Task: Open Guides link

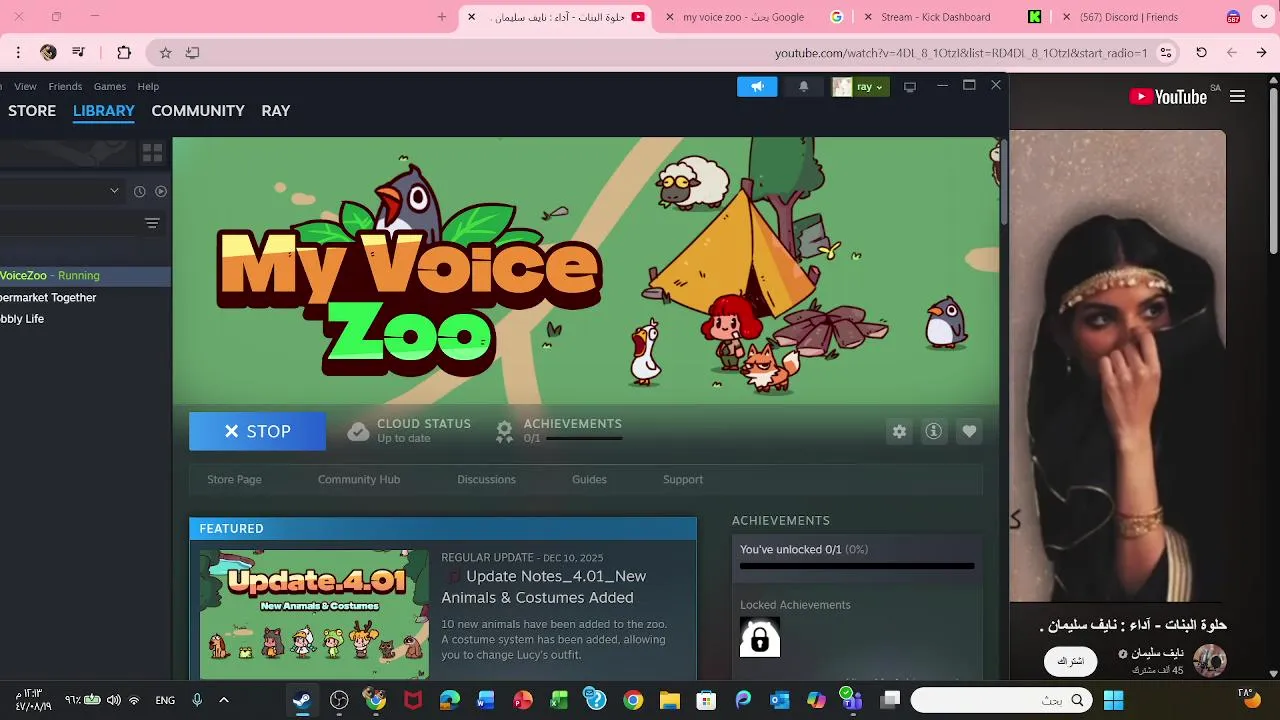Action: tap(589, 479)
